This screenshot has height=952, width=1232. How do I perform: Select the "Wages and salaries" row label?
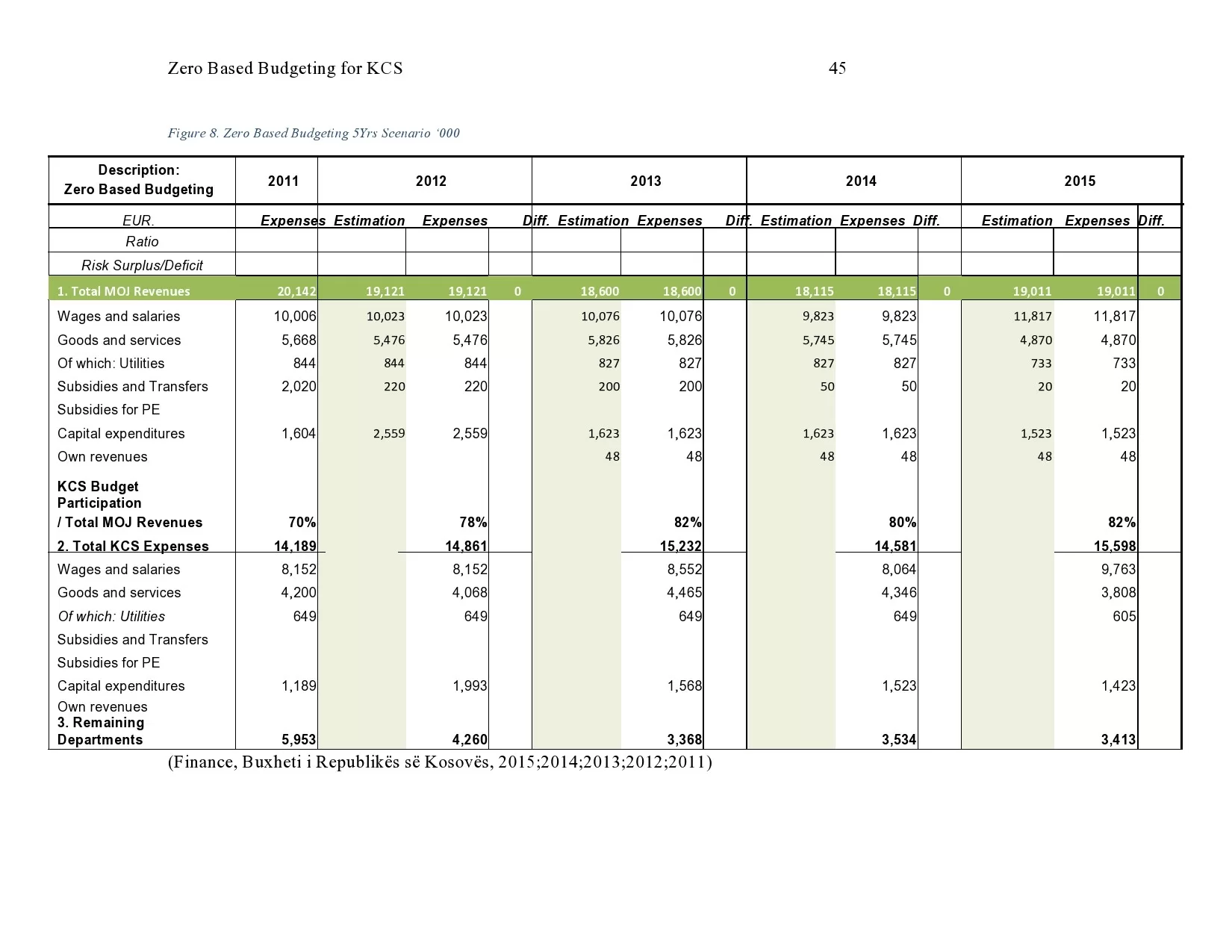[118, 316]
